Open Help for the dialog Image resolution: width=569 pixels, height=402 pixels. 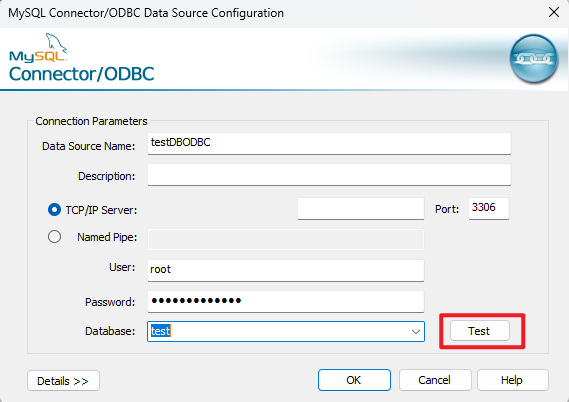click(x=512, y=380)
